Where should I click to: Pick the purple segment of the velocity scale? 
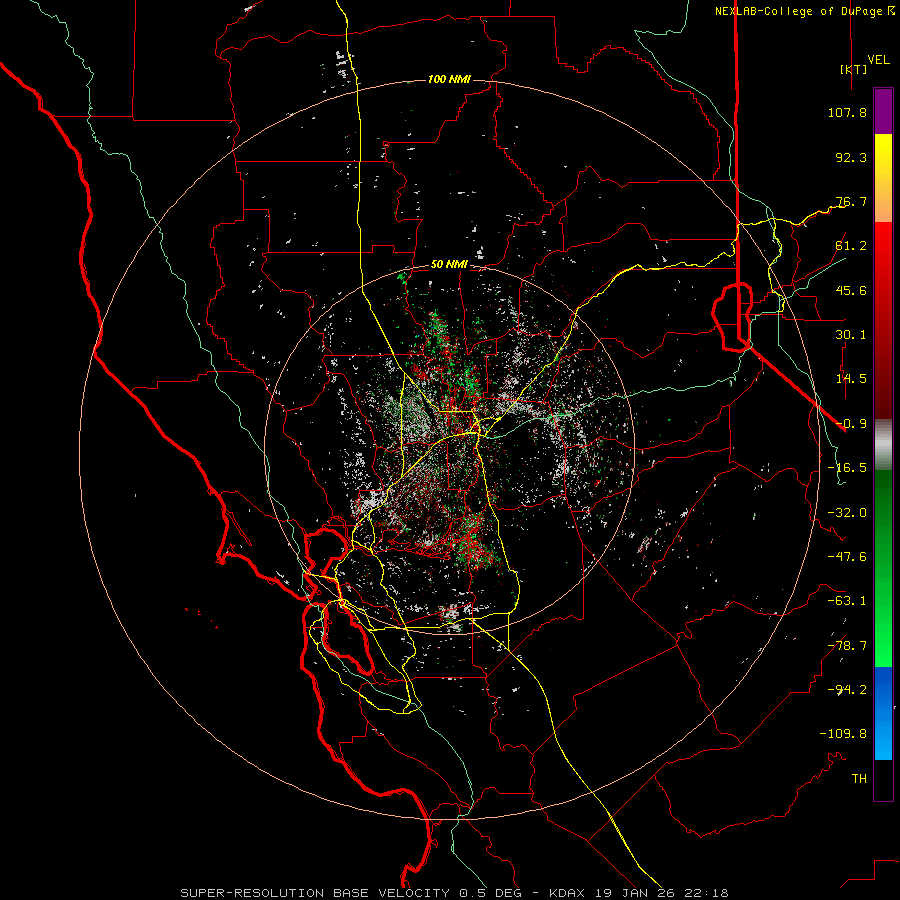883,111
